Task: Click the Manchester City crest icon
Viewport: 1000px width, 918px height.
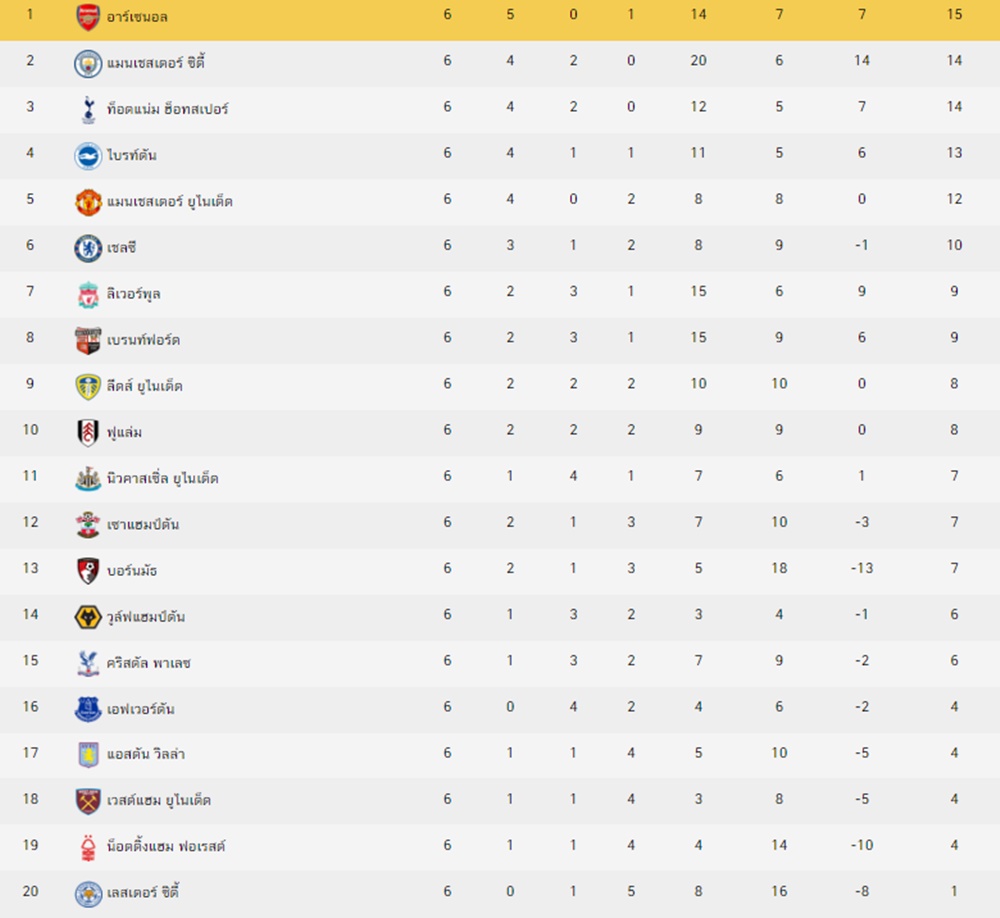Action: point(88,63)
